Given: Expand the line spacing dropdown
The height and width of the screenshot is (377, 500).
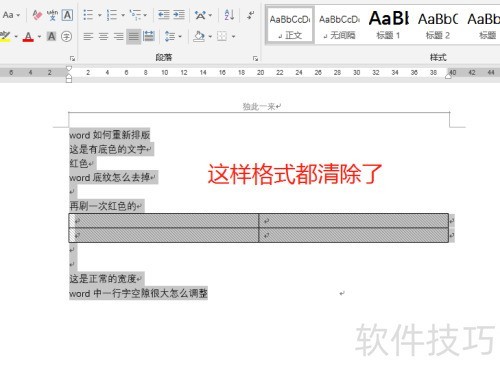Looking at the screenshot, I should coord(180,36).
